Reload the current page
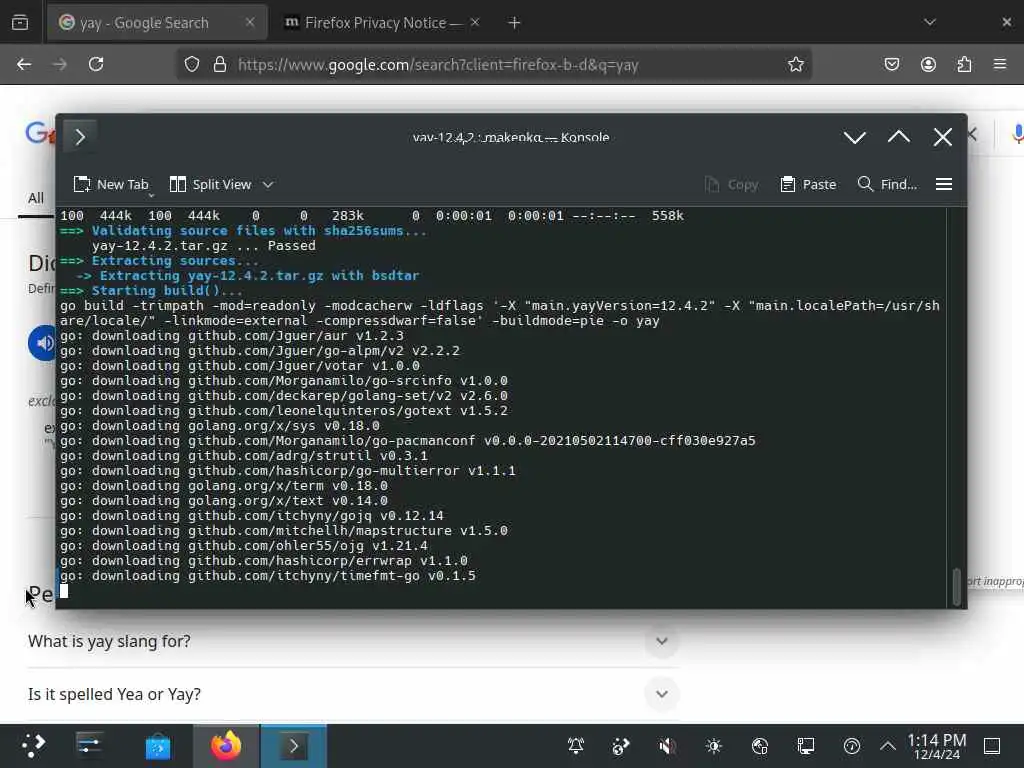The height and width of the screenshot is (768, 1024). pos(96,65)
